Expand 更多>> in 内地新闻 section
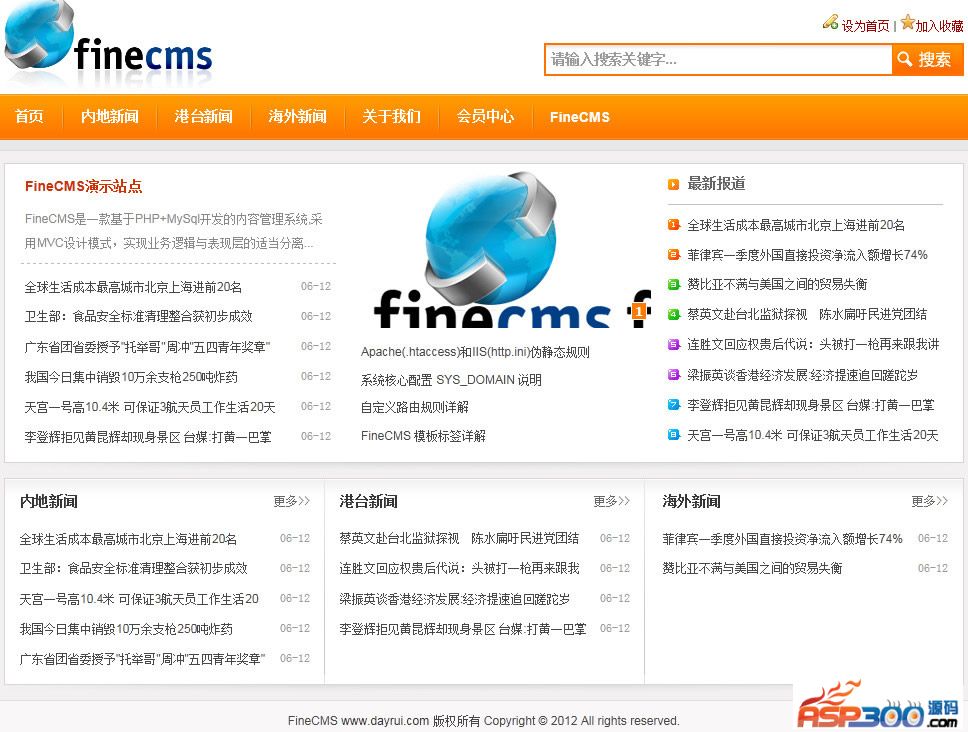 [x=292, y=501]
